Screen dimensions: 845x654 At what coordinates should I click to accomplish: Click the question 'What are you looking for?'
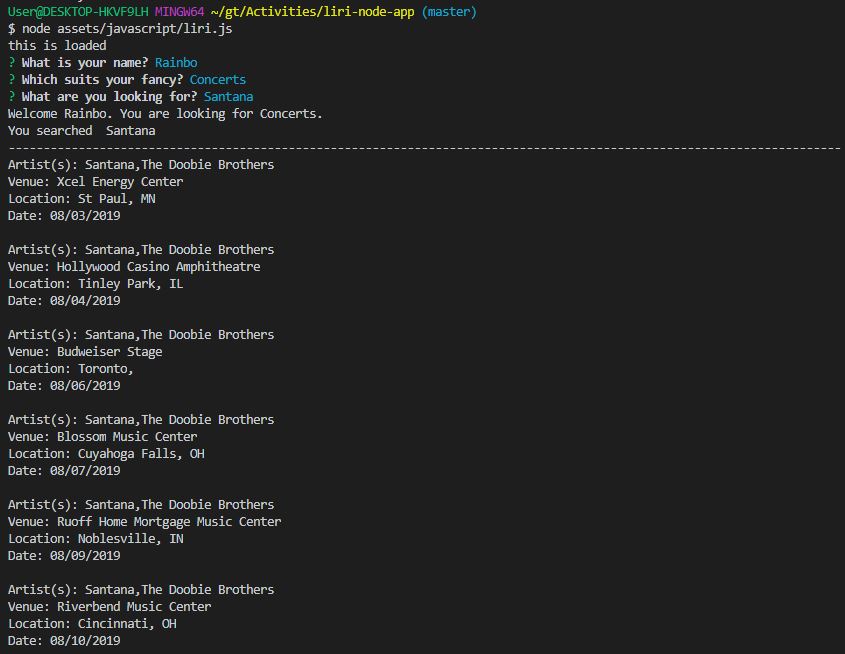tap(109, 97)
